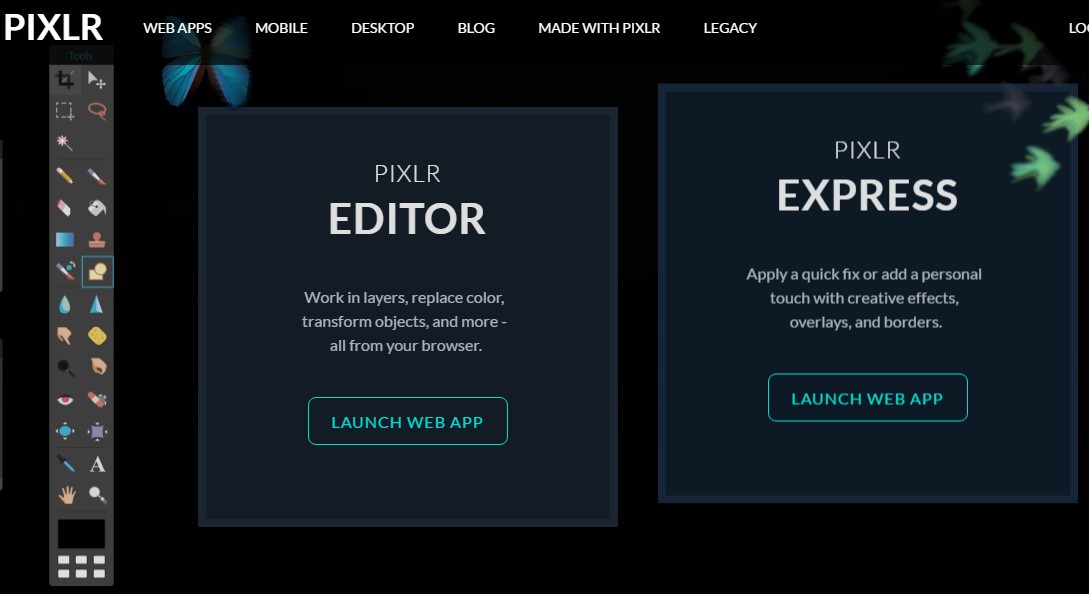
Task: Open the LEGACY menu item
Action: (x=730, y=28)
